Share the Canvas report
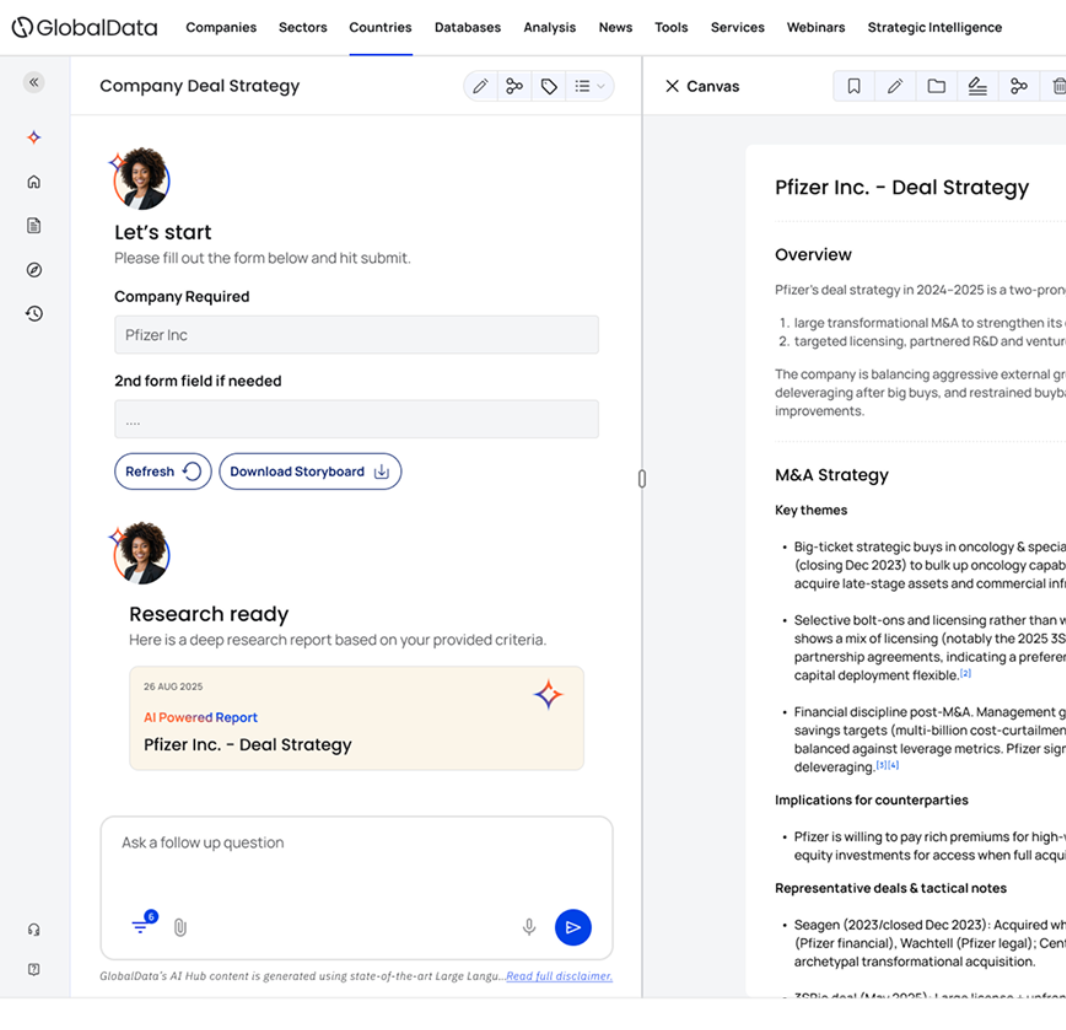1066x1030 pixels. [1018, 86]
